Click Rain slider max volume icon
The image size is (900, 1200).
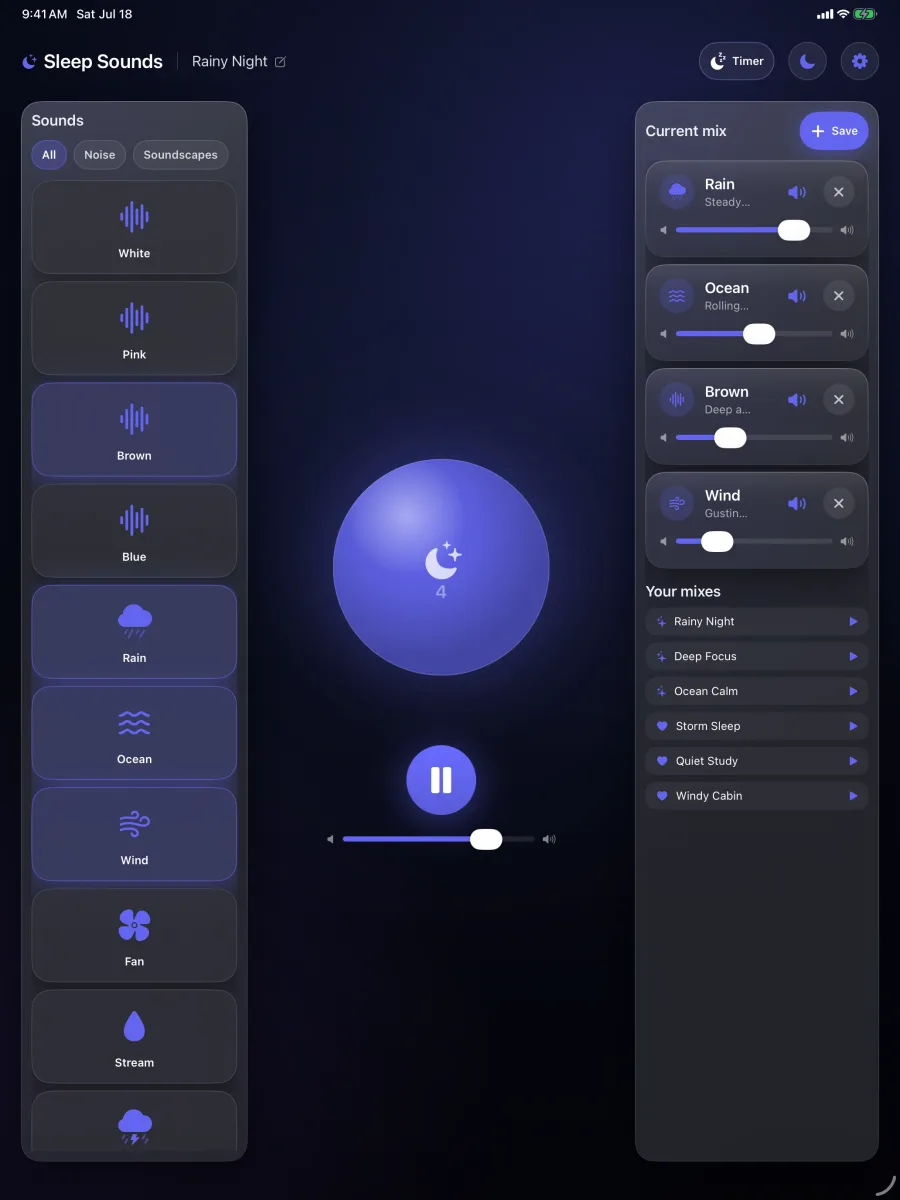(x=847, y=230)
